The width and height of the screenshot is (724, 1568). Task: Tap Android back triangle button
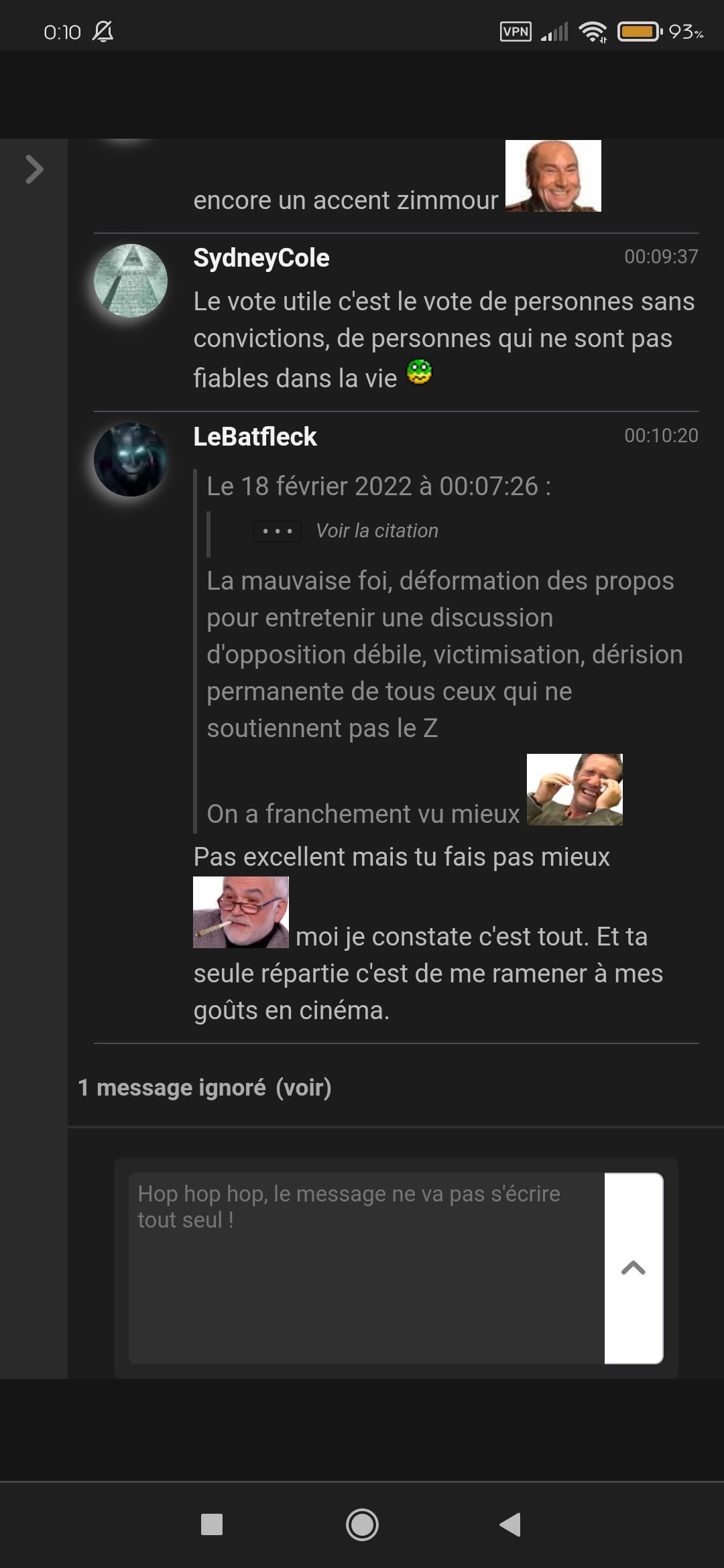click(511, 1524)
